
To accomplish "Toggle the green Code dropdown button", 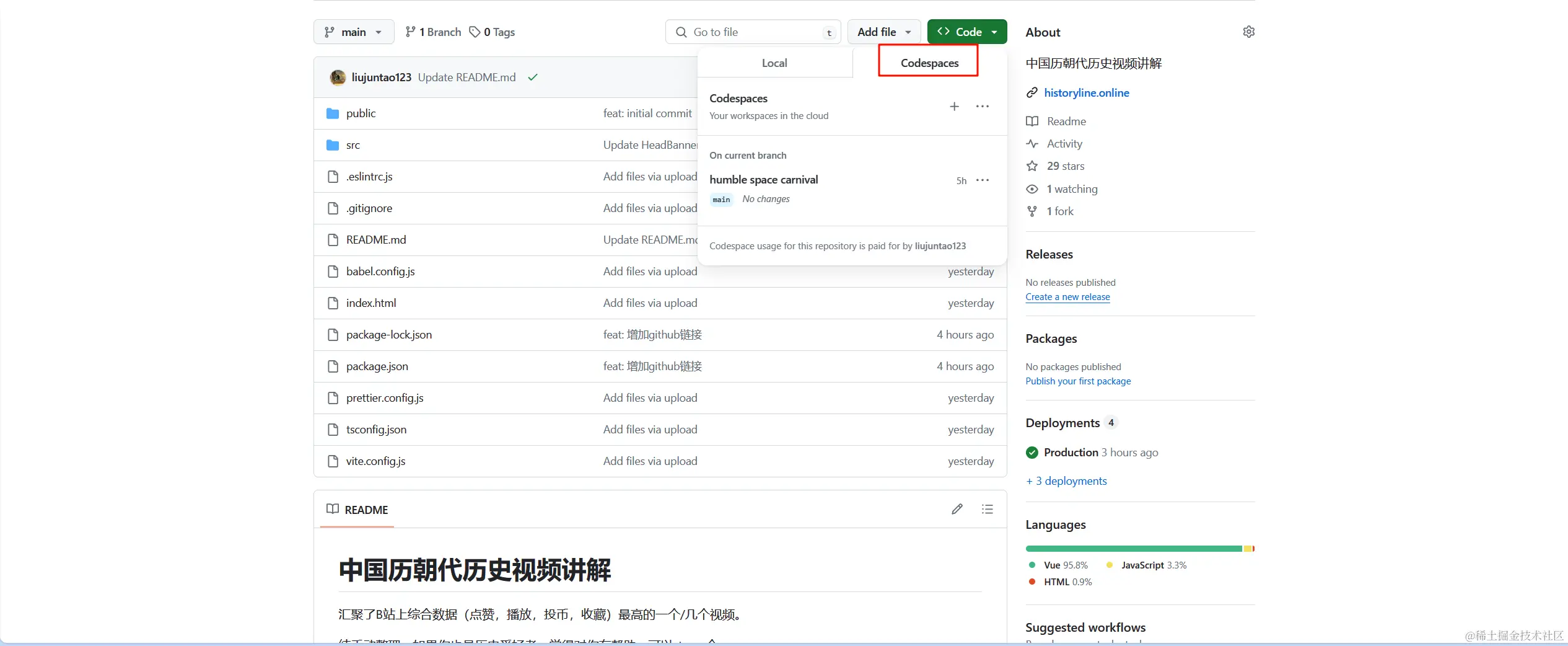I will 967,32.
